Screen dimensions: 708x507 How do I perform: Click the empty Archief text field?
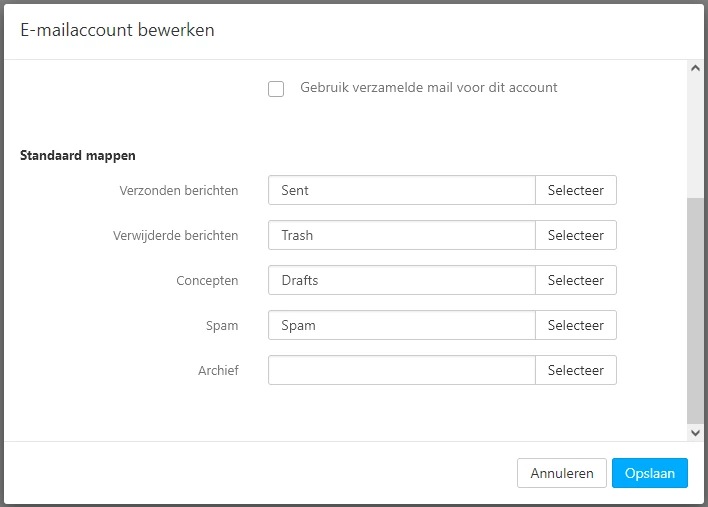(x=402, y=370)
